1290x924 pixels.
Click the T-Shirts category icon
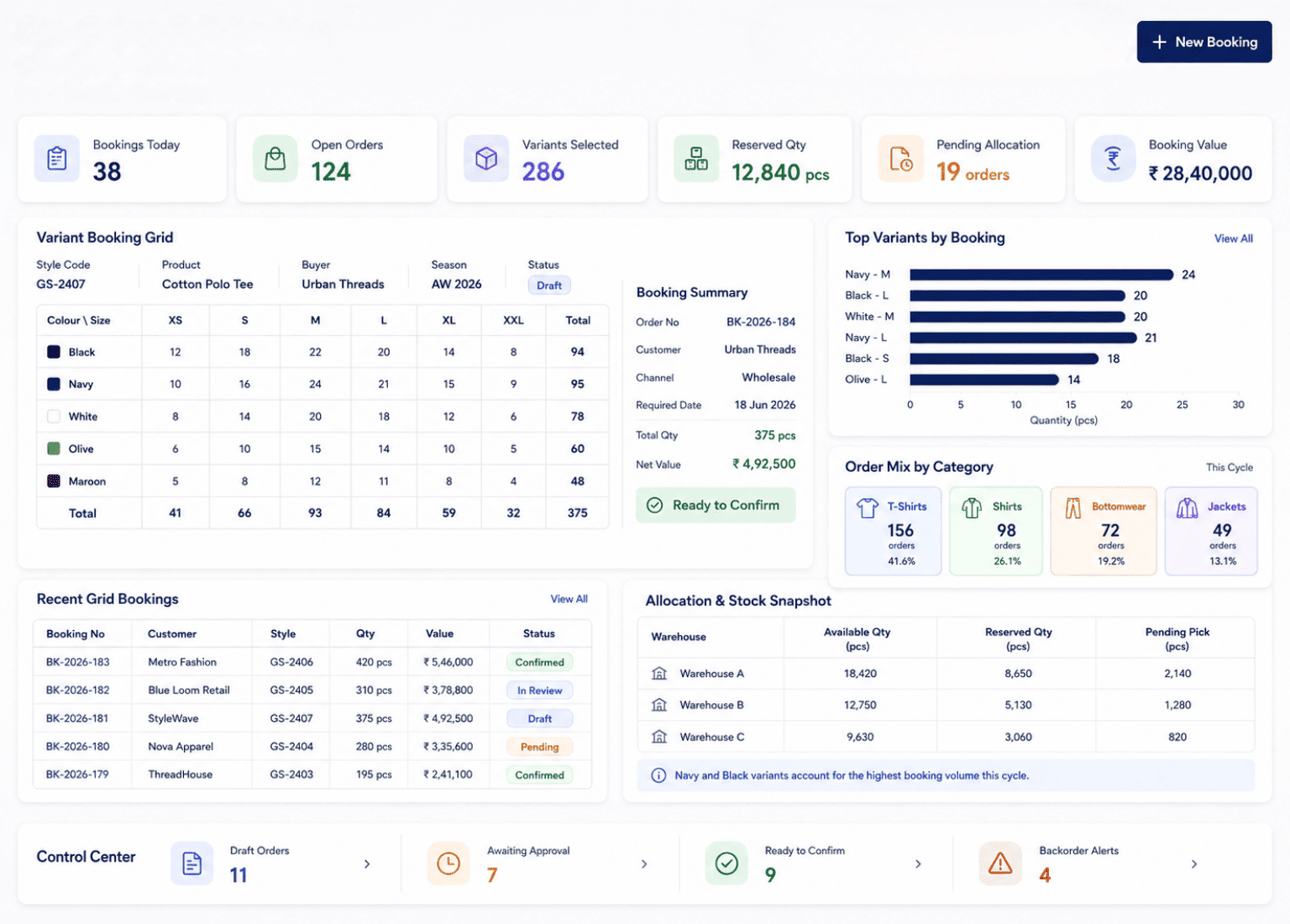coord(868,508)
